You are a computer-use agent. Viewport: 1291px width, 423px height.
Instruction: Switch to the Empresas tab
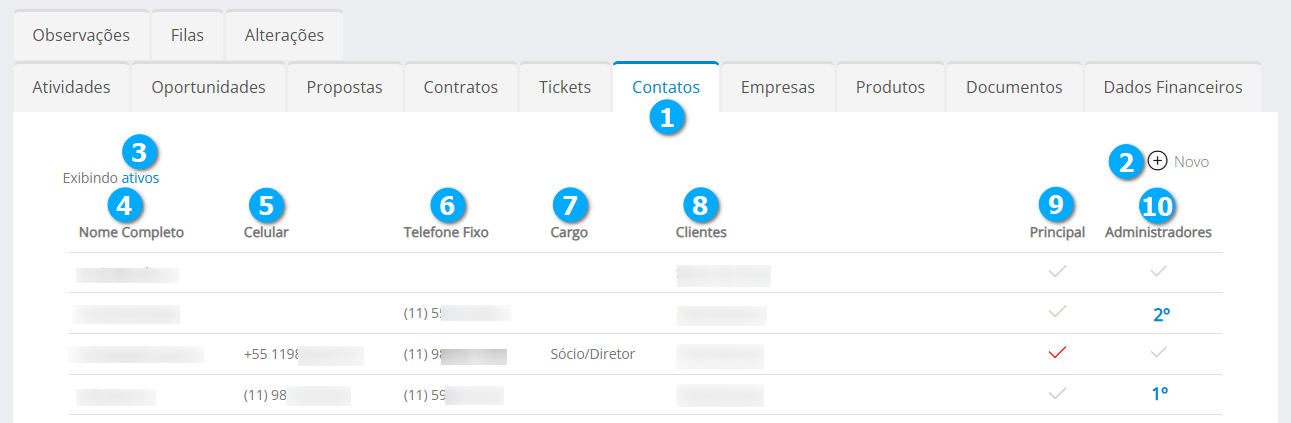(777, 87)
